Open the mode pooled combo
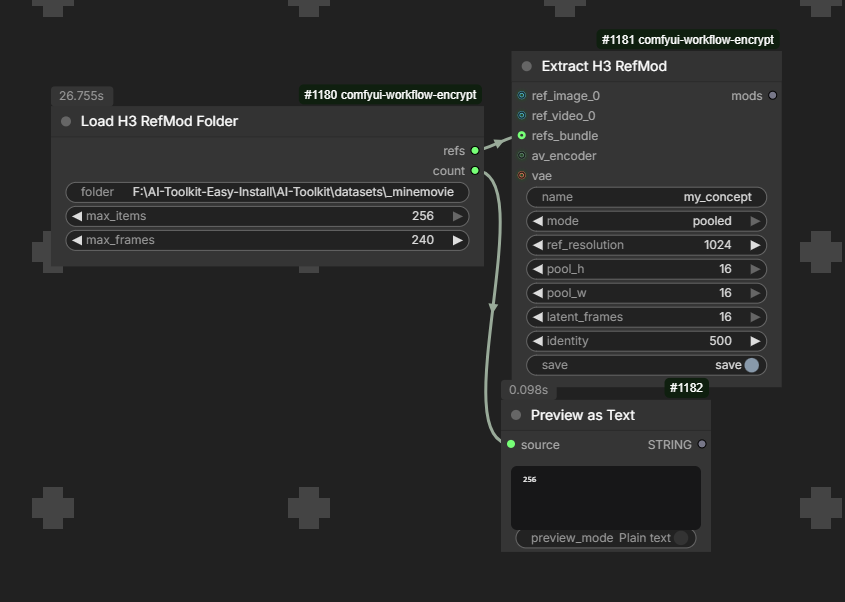 [646, 221]
